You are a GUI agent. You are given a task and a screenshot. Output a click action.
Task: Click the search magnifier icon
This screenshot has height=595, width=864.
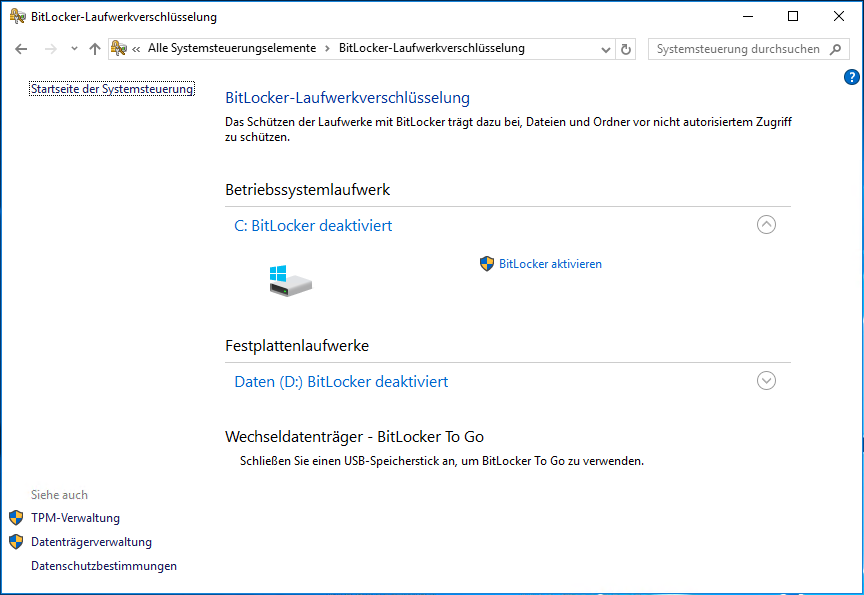(835, 49)
